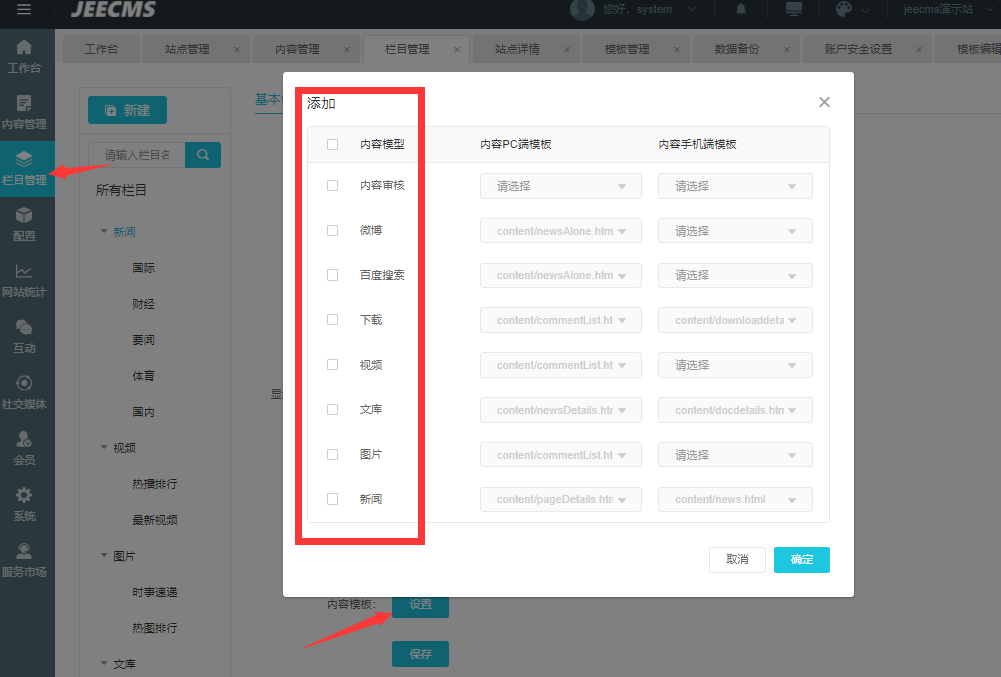Image resolution: width=1001 pixels, height=677 pixels.
Task: Open the 内容管理 sidebar icon
Action: [24, 103]
